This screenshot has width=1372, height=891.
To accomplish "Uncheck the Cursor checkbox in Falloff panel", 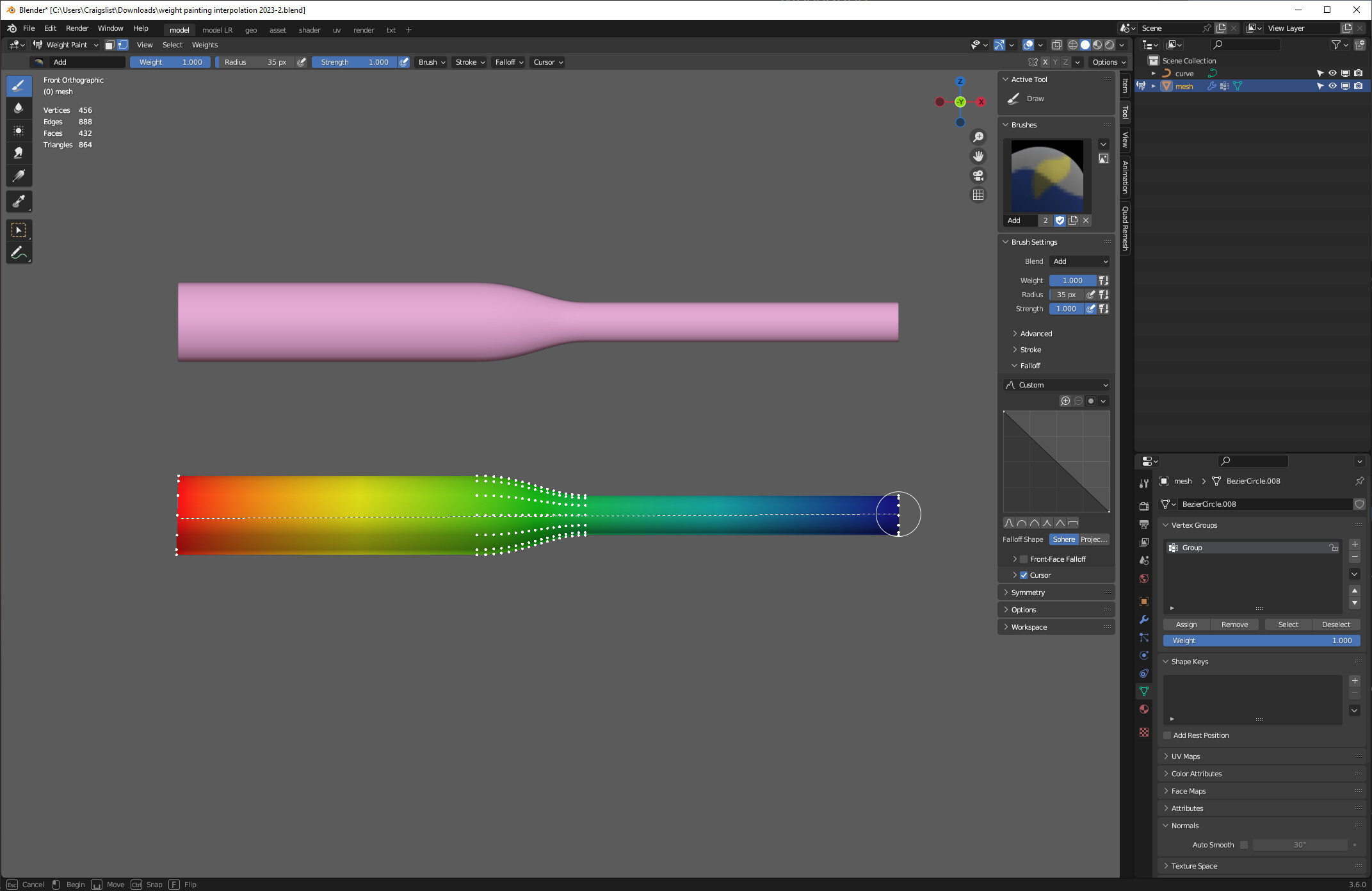I will tap(1024, 575).
